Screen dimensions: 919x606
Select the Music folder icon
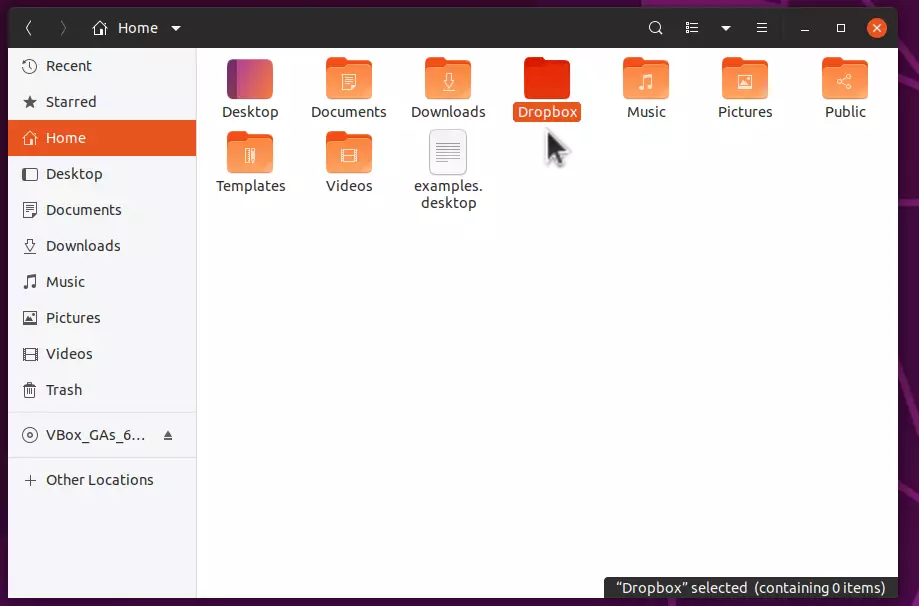646,79
